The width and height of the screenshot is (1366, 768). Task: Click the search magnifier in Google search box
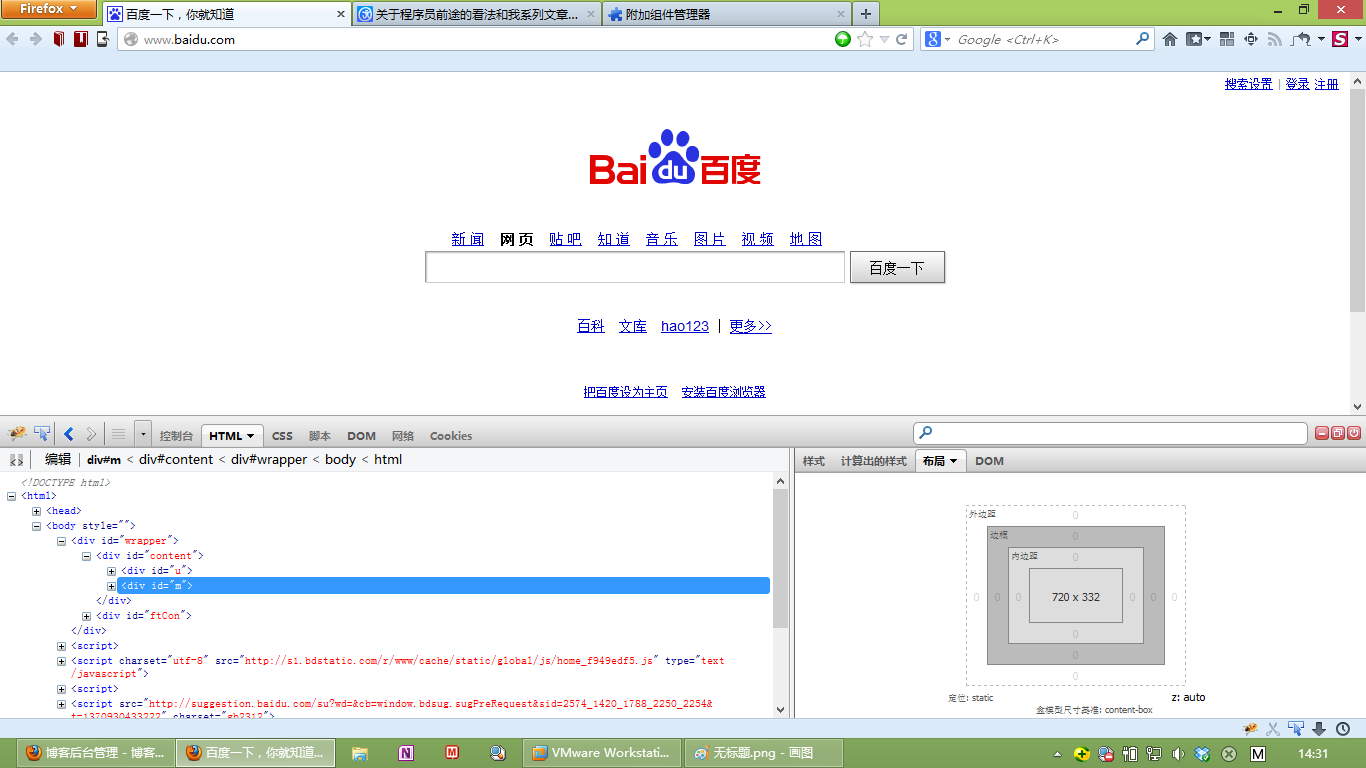[x=1143, y=39]
